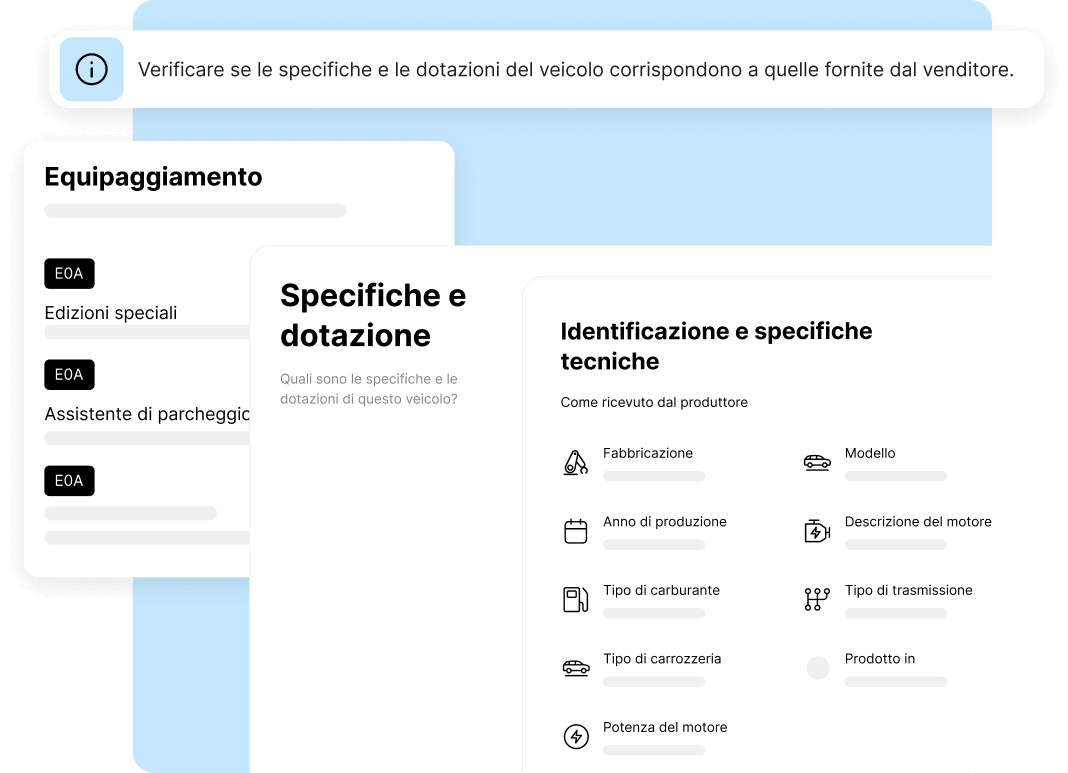Click the info icon in the notification banner
1068x773 pixels.
(x=91, y=70)
